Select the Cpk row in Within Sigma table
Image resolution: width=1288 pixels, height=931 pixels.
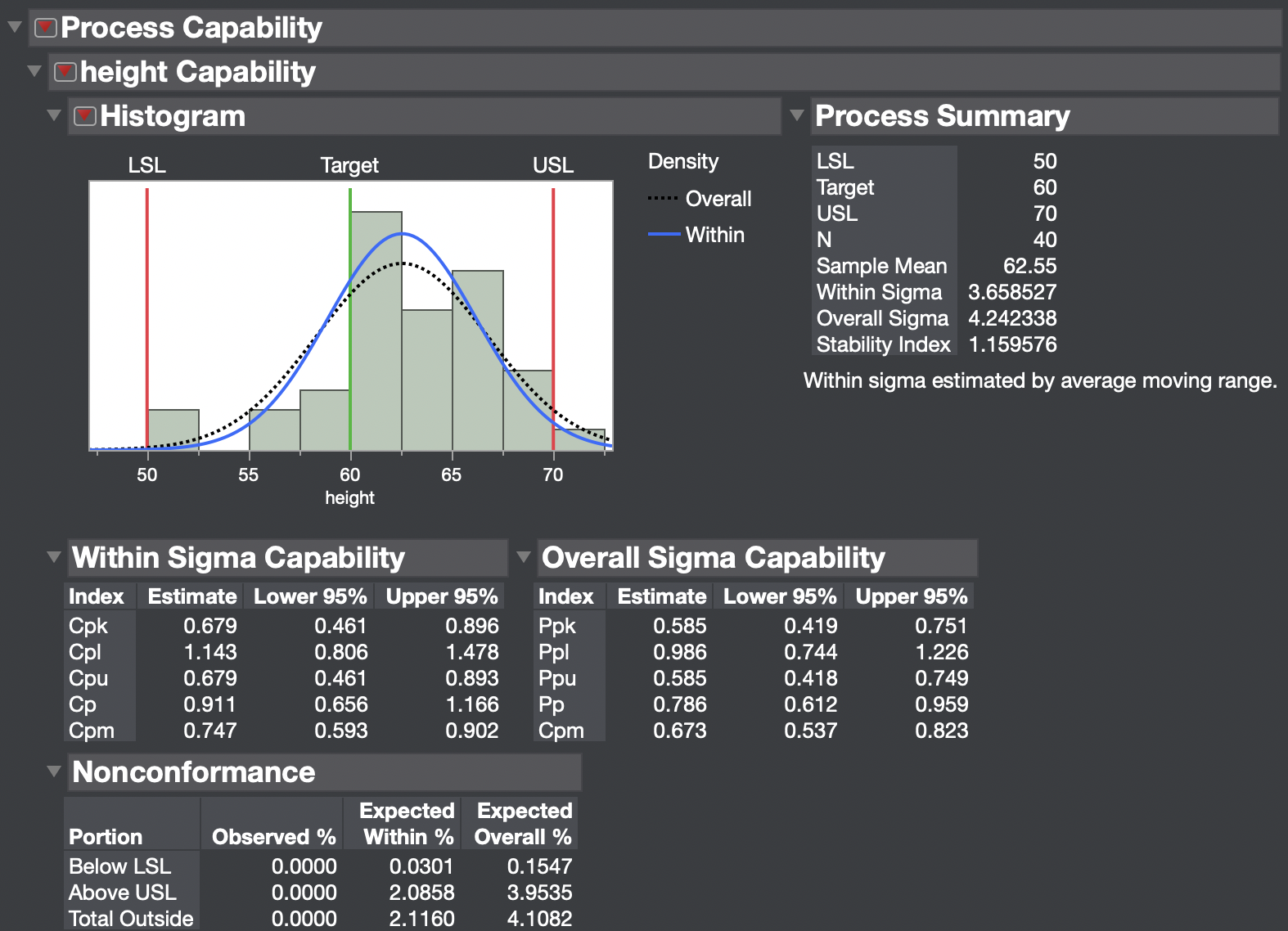pos(88,626)
